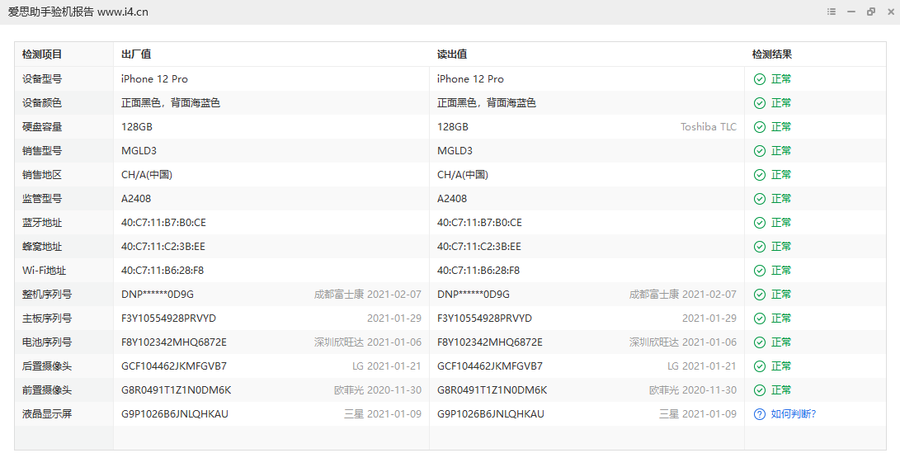Click the green check icon for 蓝牙地址
The width and height of the screenshot is (900, 453).
[x=759, y=223]
